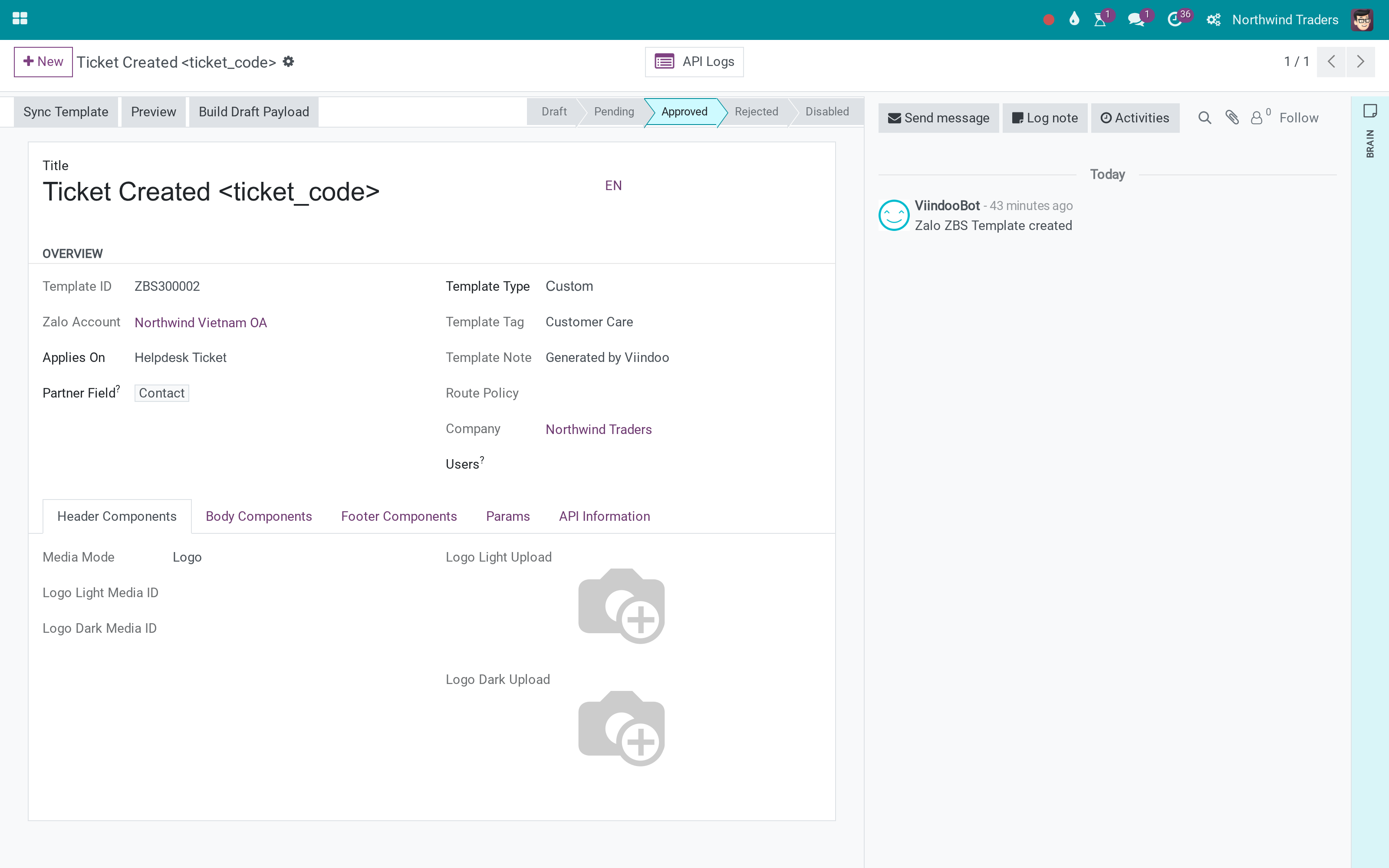Open Applies On Helpdesk Ticket field
Viewport: 1389px width, 868px height.
click(x=180, y=358)
